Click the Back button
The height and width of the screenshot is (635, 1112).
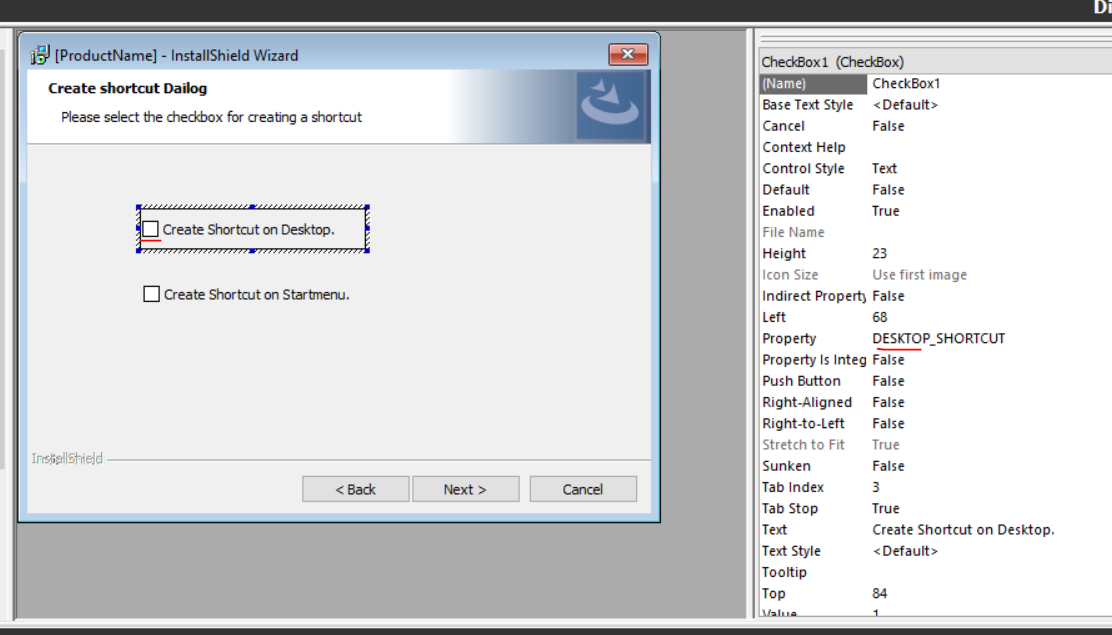[x=355, y=488]
